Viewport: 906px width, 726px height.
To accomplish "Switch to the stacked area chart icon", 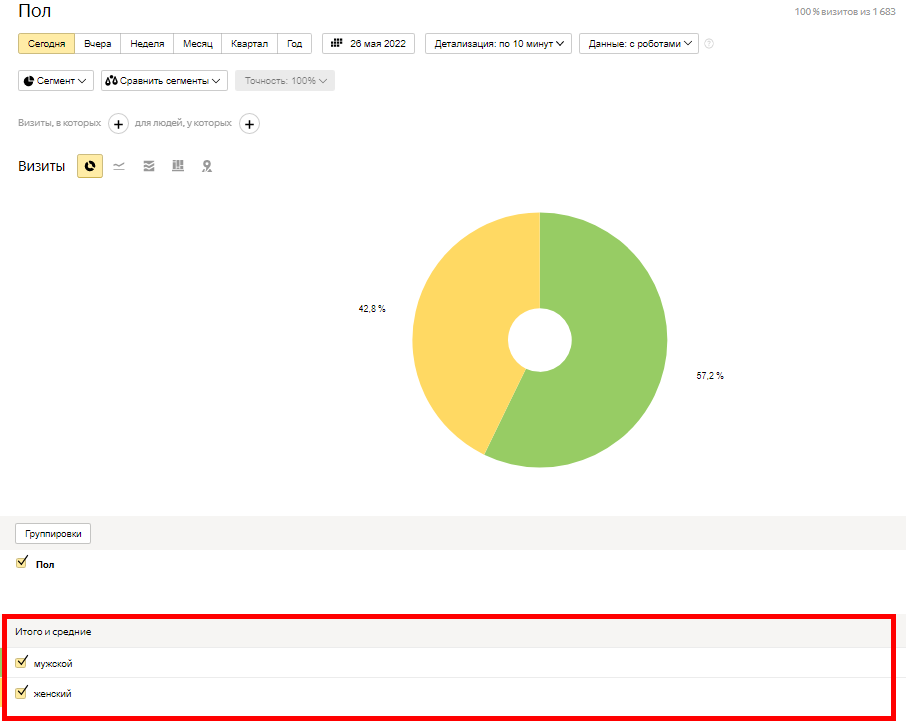I will point(149,166).
